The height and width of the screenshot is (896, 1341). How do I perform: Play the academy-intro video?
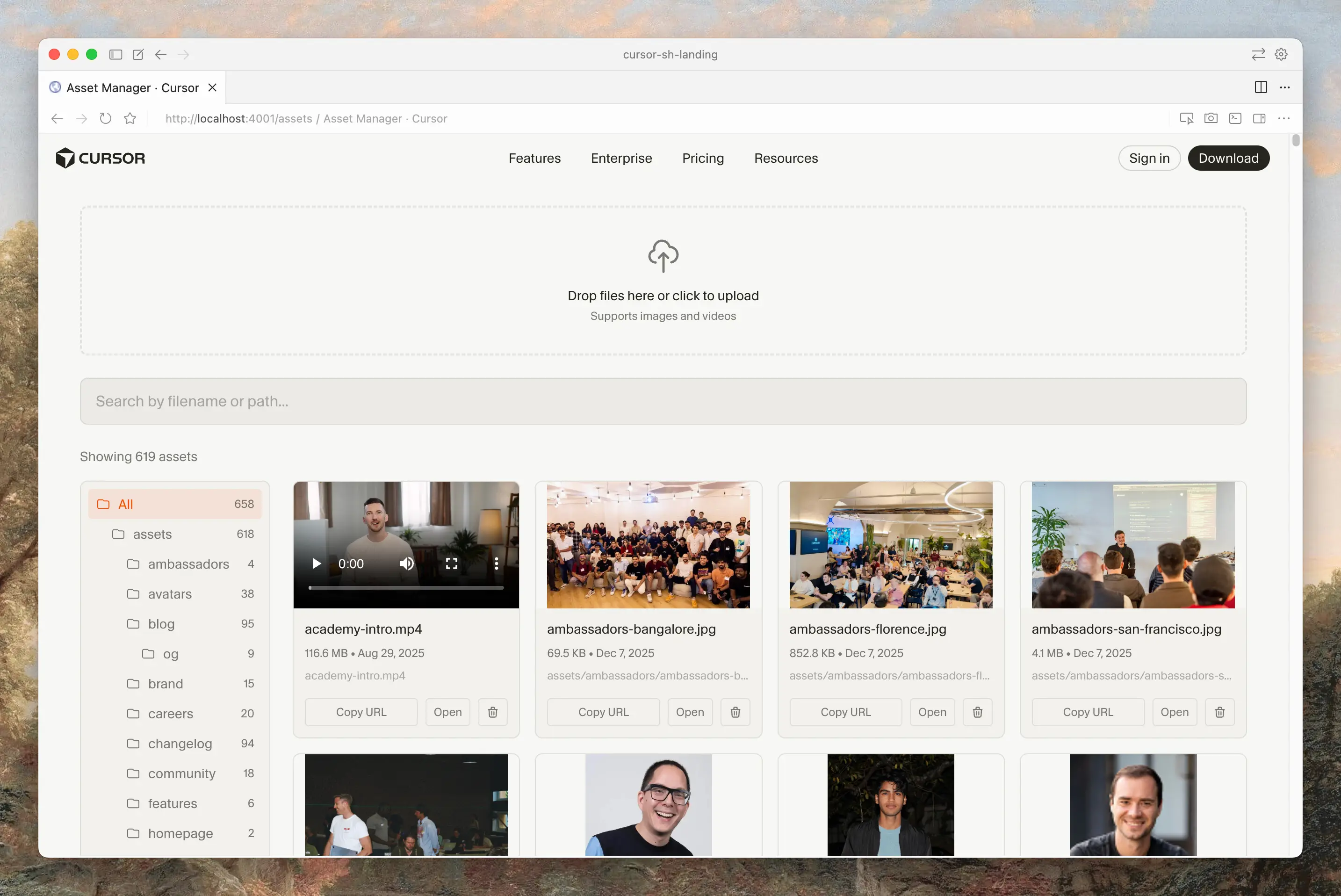316,564
